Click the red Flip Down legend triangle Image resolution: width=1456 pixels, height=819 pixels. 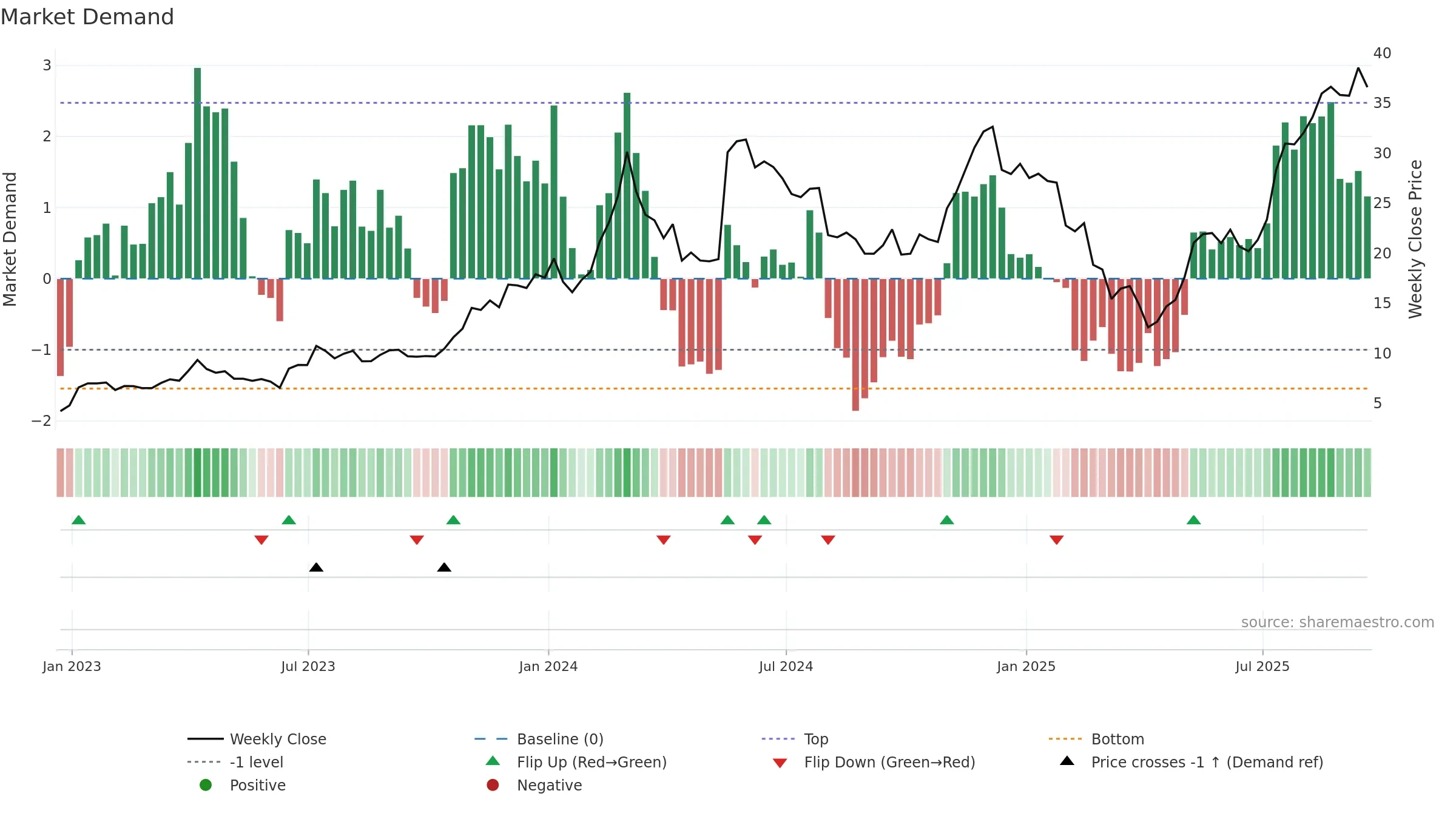[780, 763]
